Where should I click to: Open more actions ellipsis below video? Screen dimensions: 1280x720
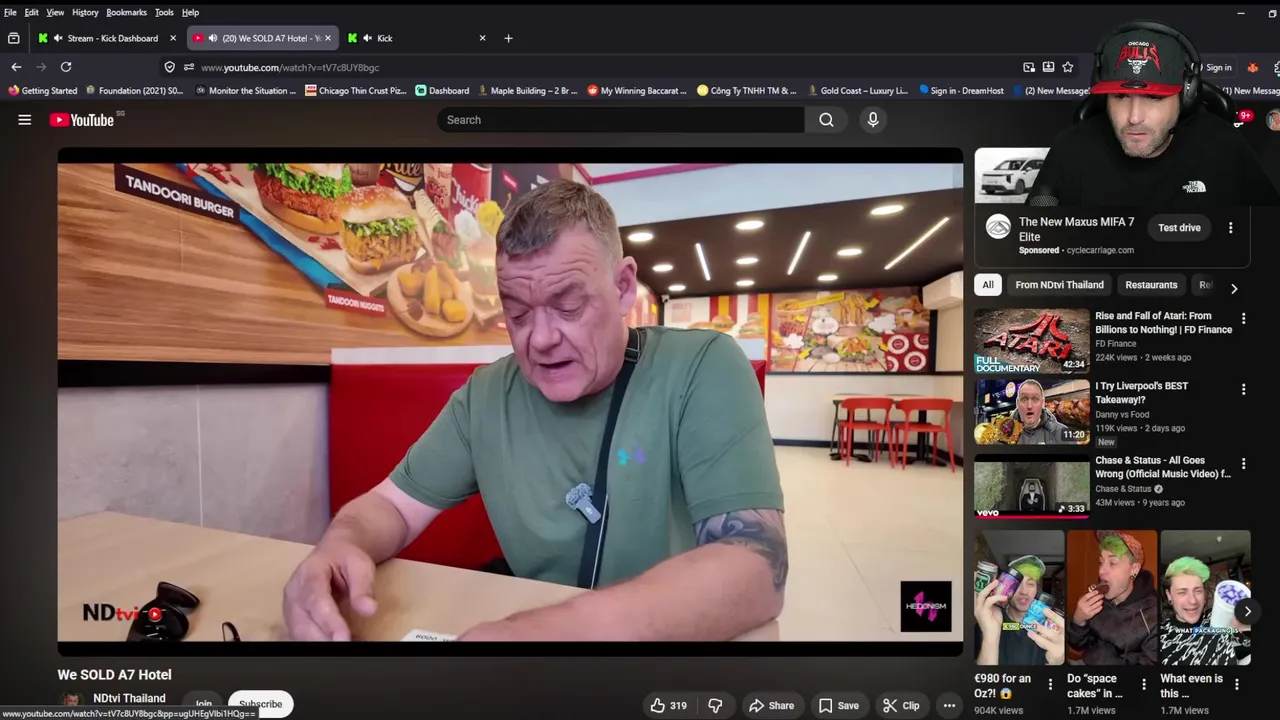tap(949, 705)
